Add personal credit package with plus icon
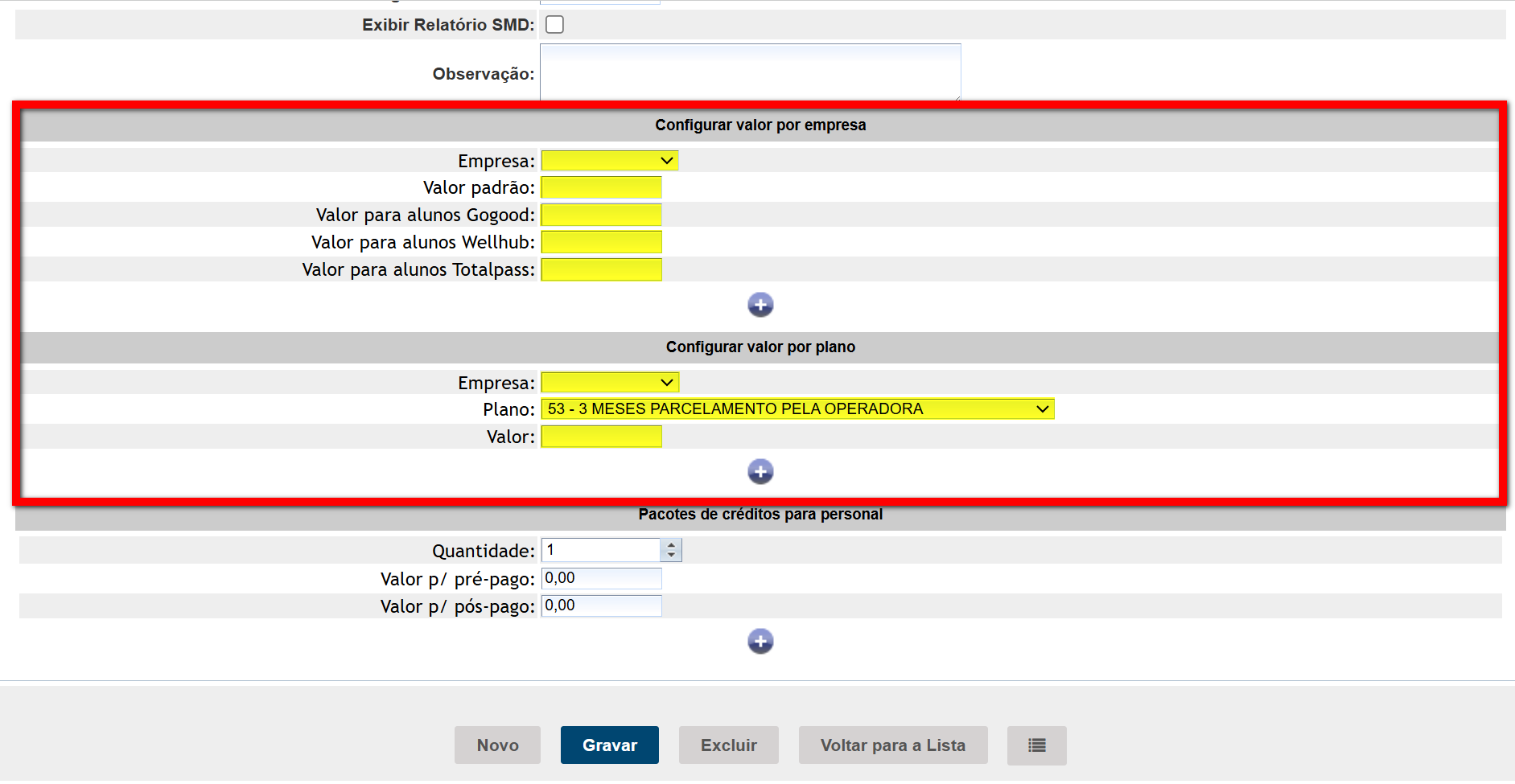1515x784 pixels. [x=760, y=642]
